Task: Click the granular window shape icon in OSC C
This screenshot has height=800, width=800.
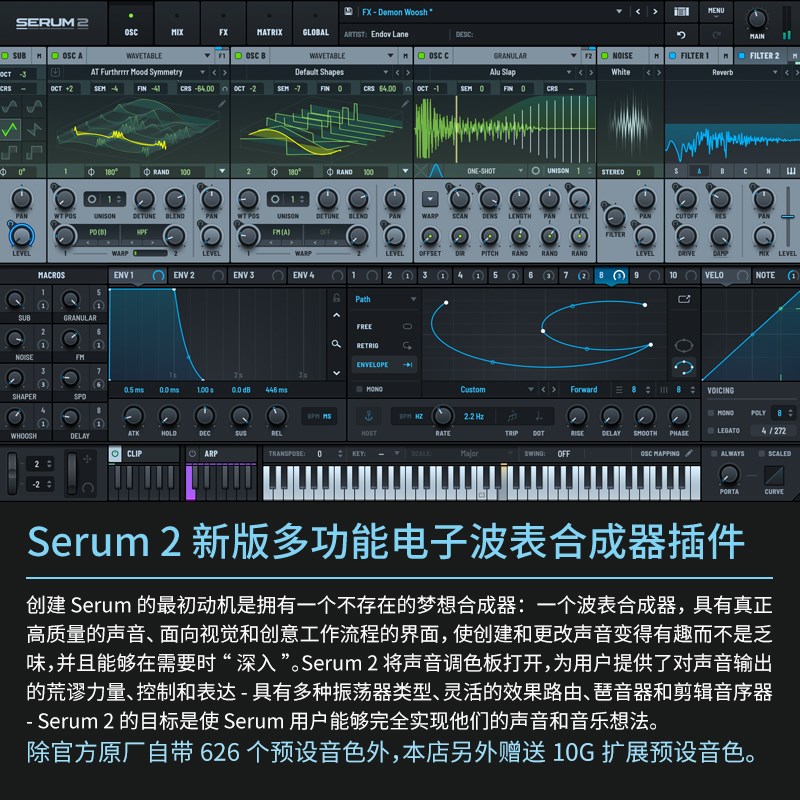Action: pyautogui.click(x=435, y=170)
